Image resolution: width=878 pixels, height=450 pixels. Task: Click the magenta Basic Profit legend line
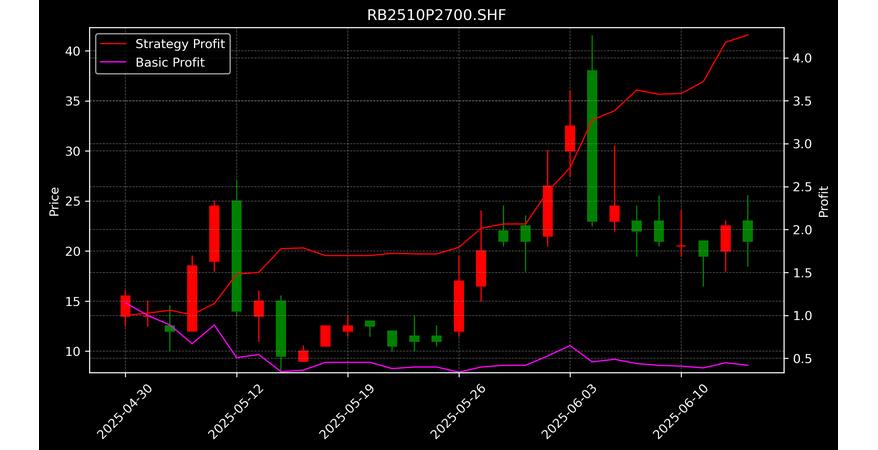click(x=114, y=62)
